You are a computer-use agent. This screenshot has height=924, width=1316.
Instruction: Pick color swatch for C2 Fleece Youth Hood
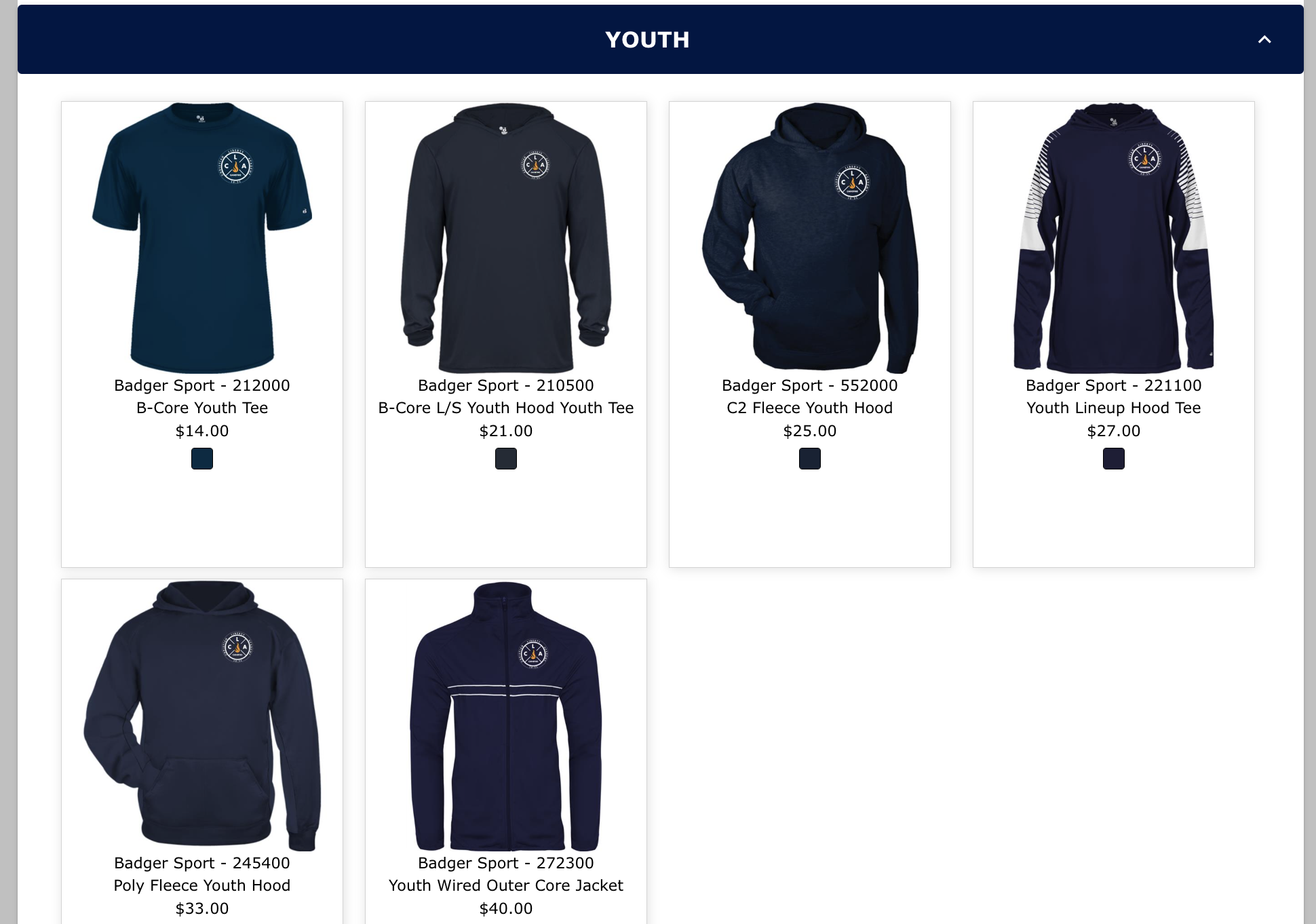click(810, 459)
